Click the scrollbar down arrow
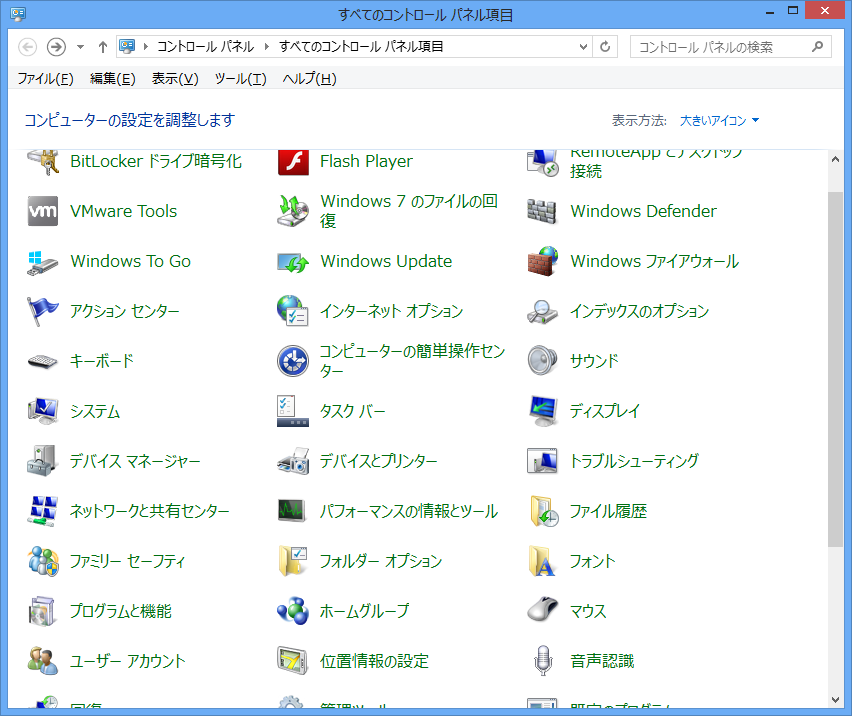This screenshot has width=852, height=716. [836, 700]
